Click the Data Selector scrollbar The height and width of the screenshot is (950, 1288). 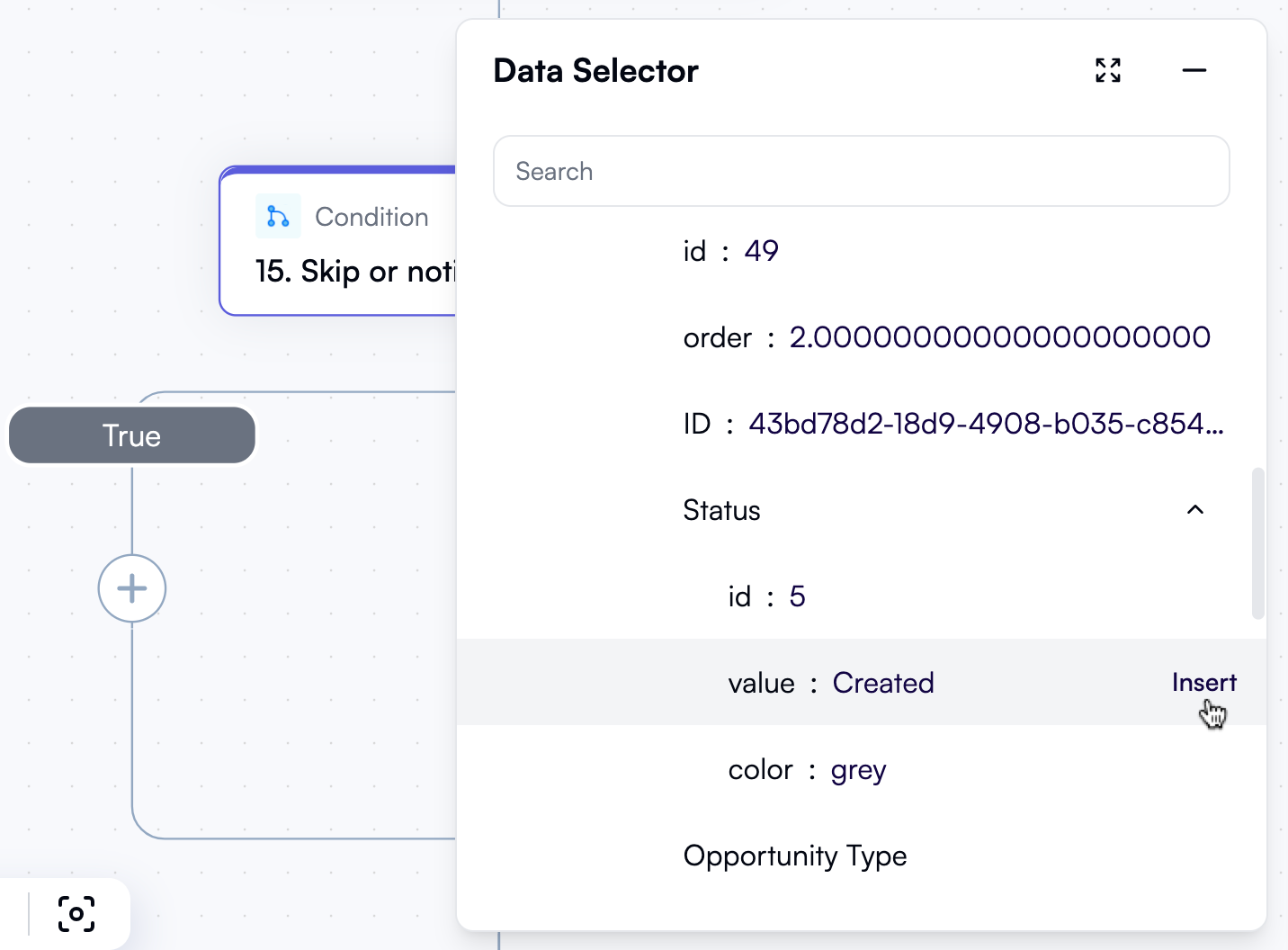(x=1257, y=542)
